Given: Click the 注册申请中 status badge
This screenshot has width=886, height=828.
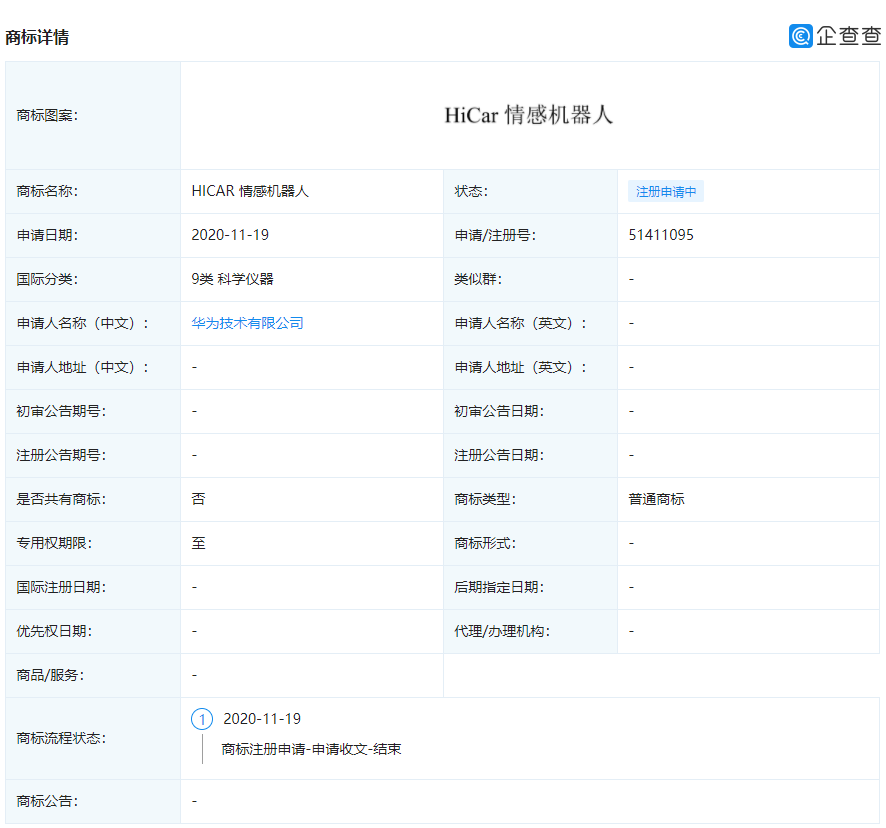Looking at the screenshot, I should 666,192.
